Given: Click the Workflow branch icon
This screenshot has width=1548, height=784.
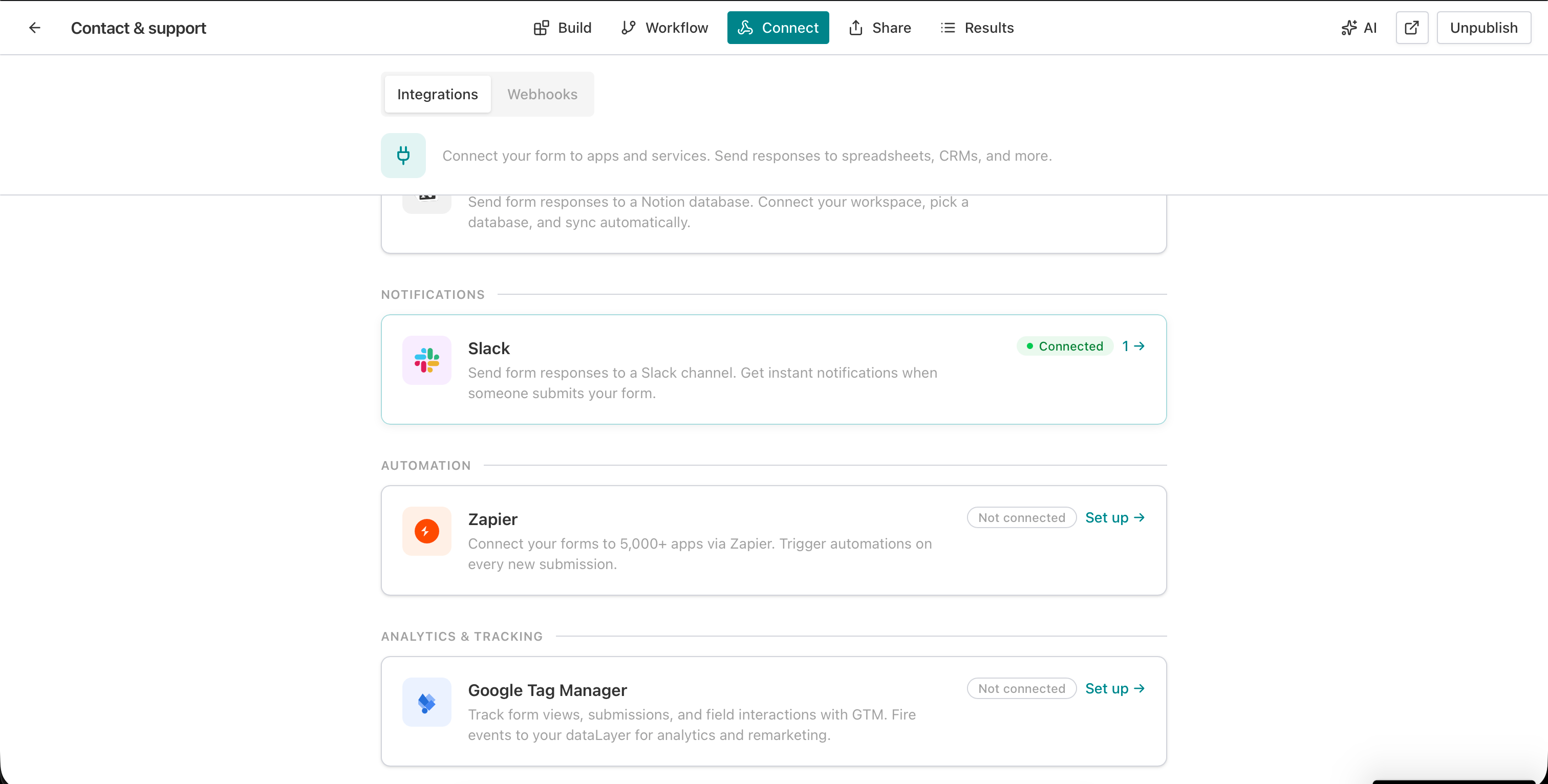Looking at the screenshot, I should click(x=628, y=28).
